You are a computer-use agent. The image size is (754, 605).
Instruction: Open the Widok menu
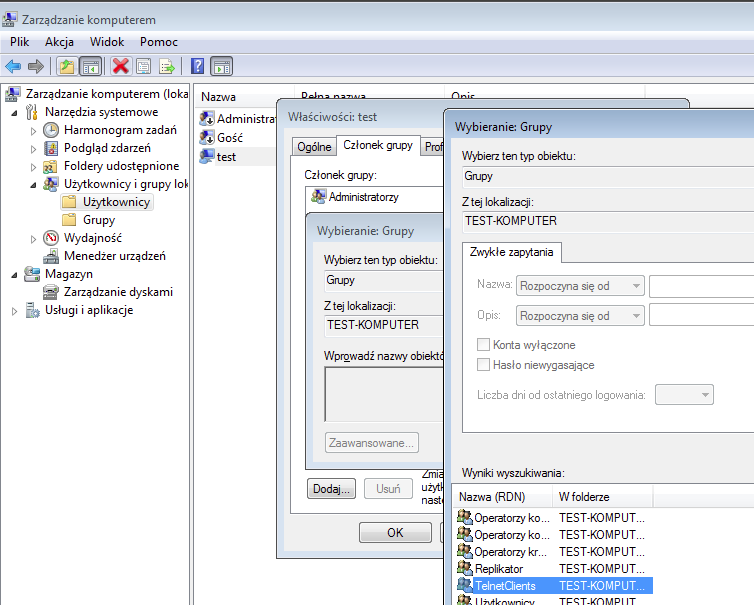107,42
